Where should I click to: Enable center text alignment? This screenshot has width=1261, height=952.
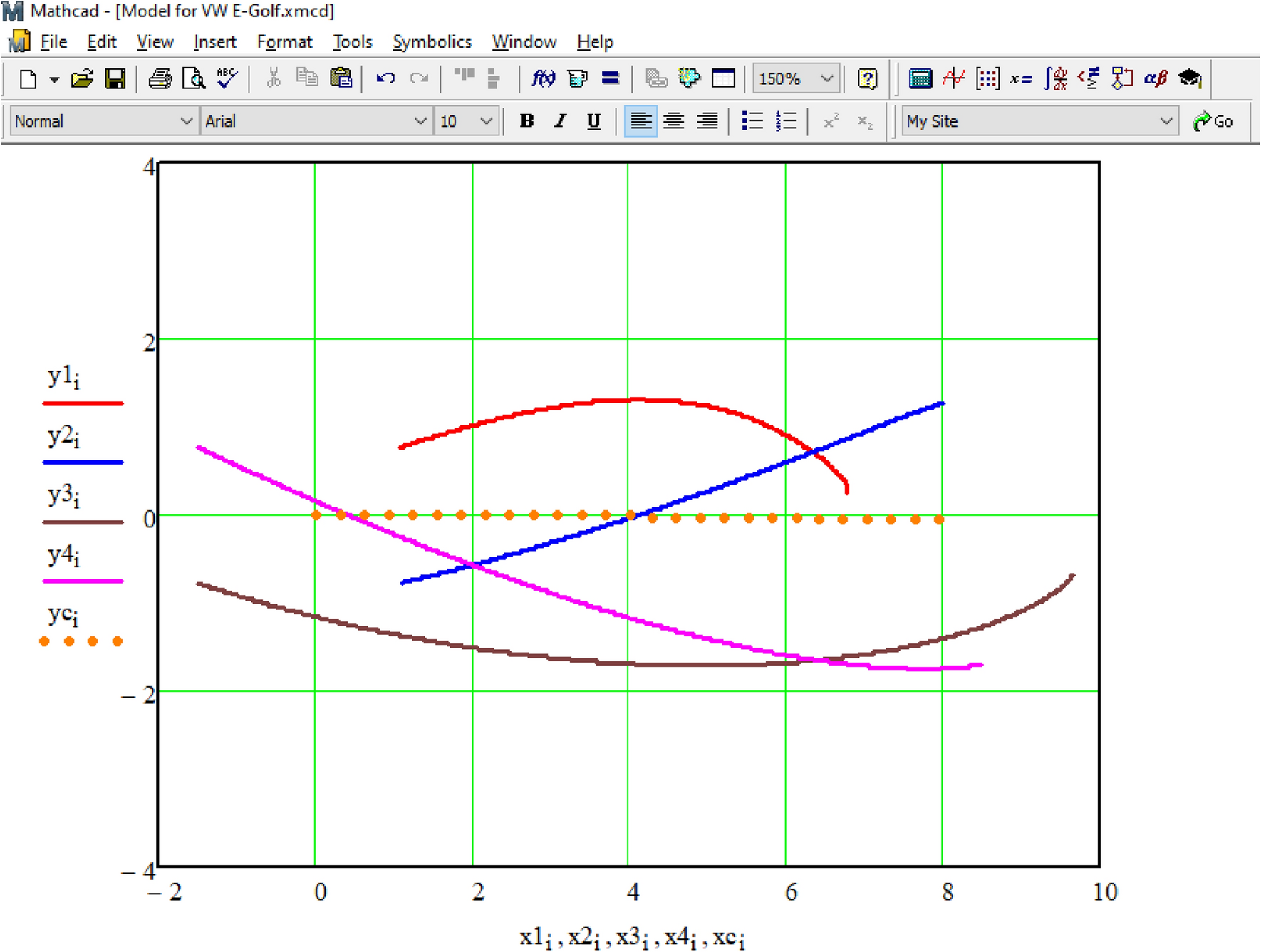coord(673,121)
